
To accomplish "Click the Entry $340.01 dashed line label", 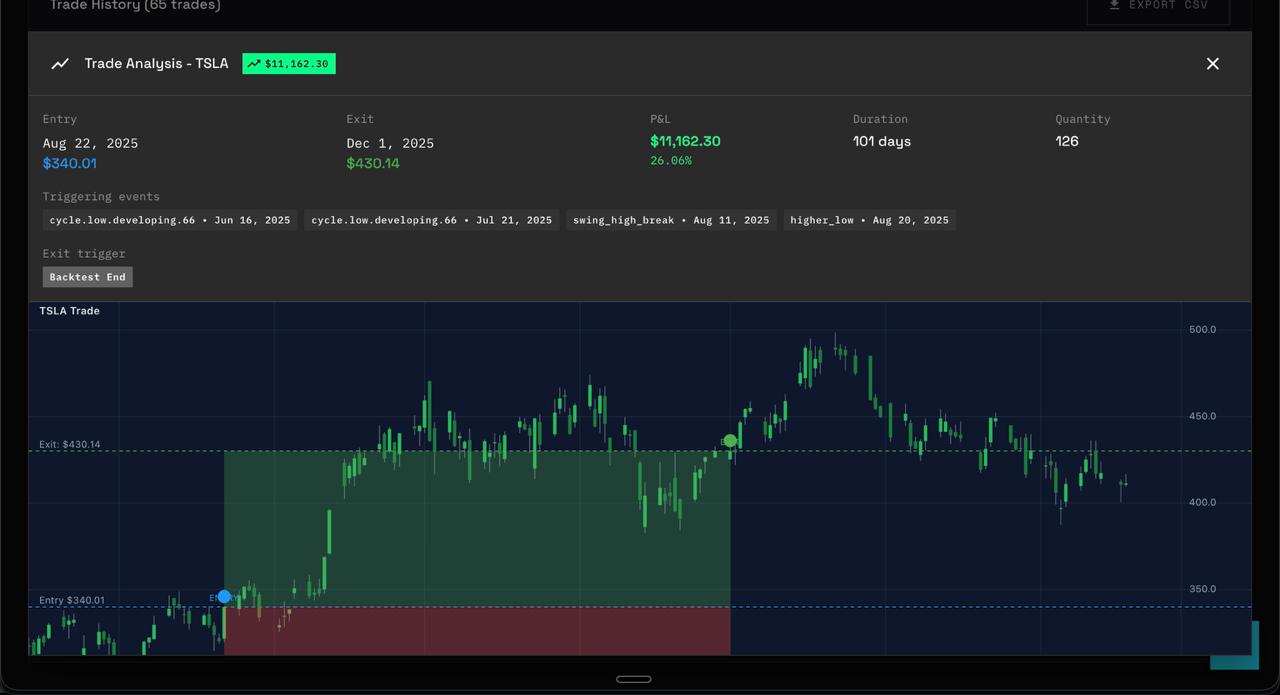I will coord(71,600).
